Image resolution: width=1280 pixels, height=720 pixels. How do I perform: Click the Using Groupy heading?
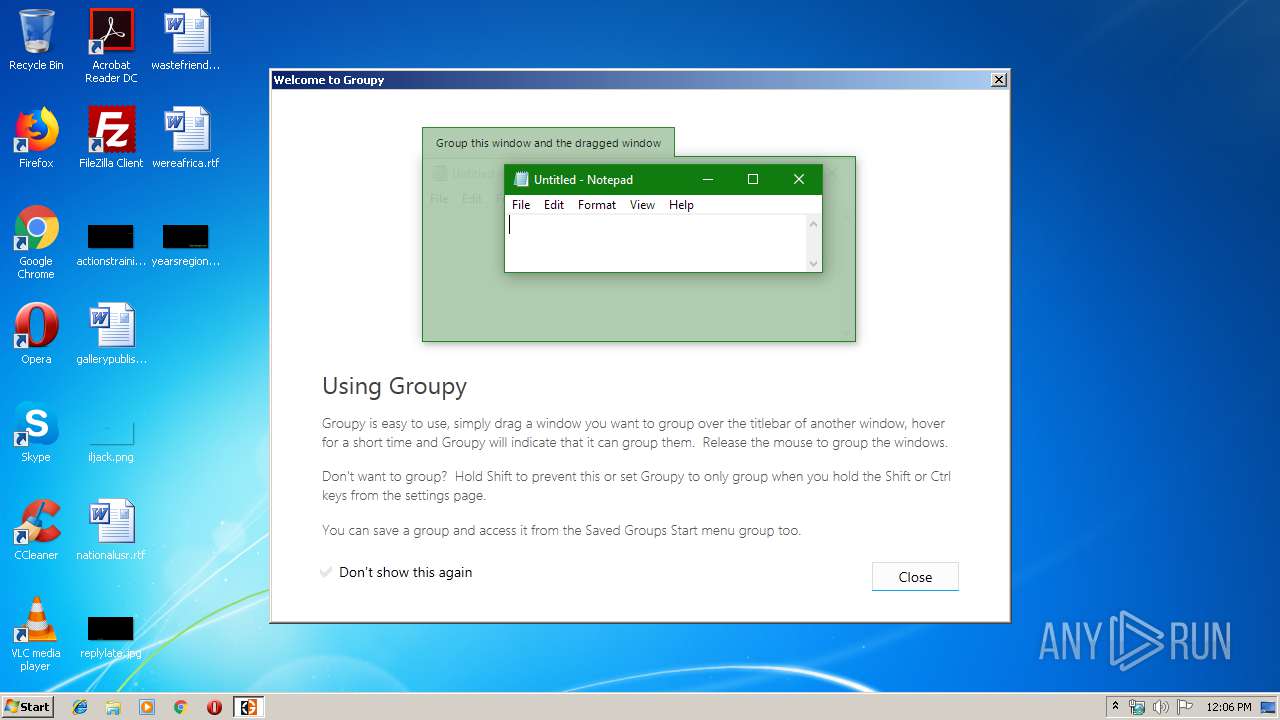[394, 386]
